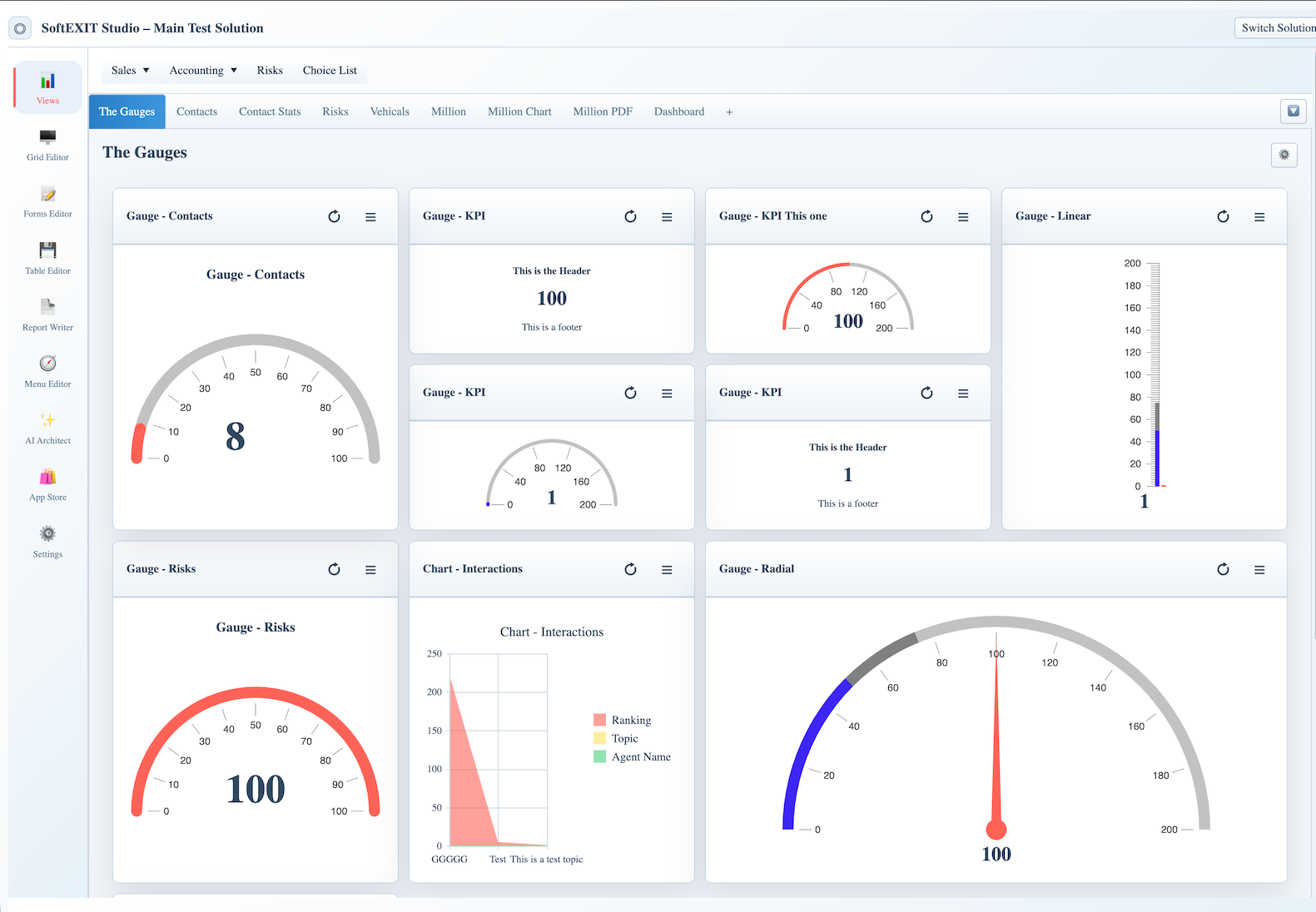Open the Table Editor in sidebar

coord(47,258)
